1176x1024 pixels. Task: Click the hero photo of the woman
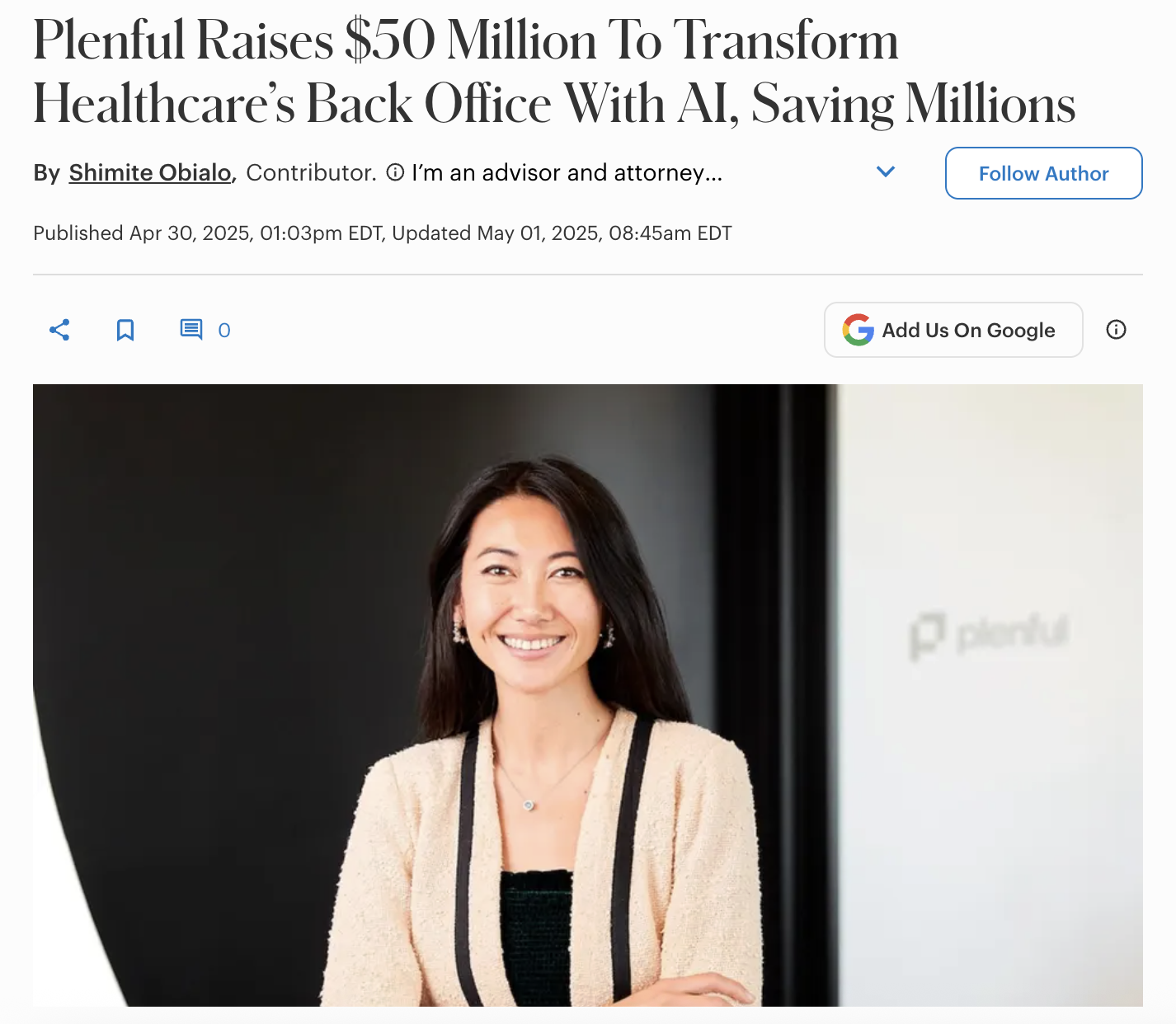588,695
